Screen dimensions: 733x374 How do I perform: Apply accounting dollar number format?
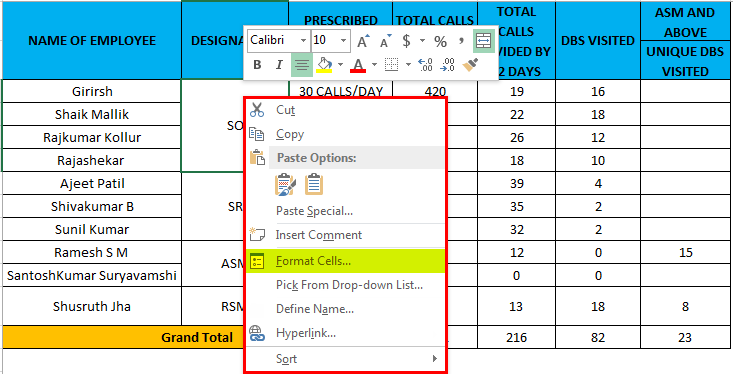pos(406,41)
